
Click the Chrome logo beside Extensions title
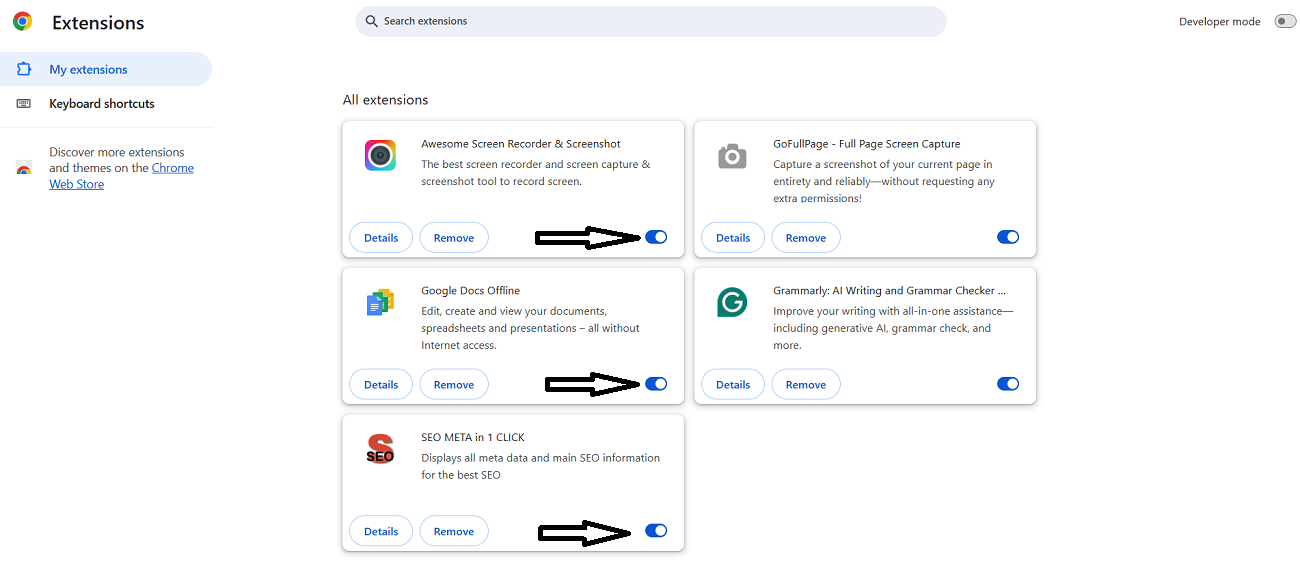click(x=22, y=21)
